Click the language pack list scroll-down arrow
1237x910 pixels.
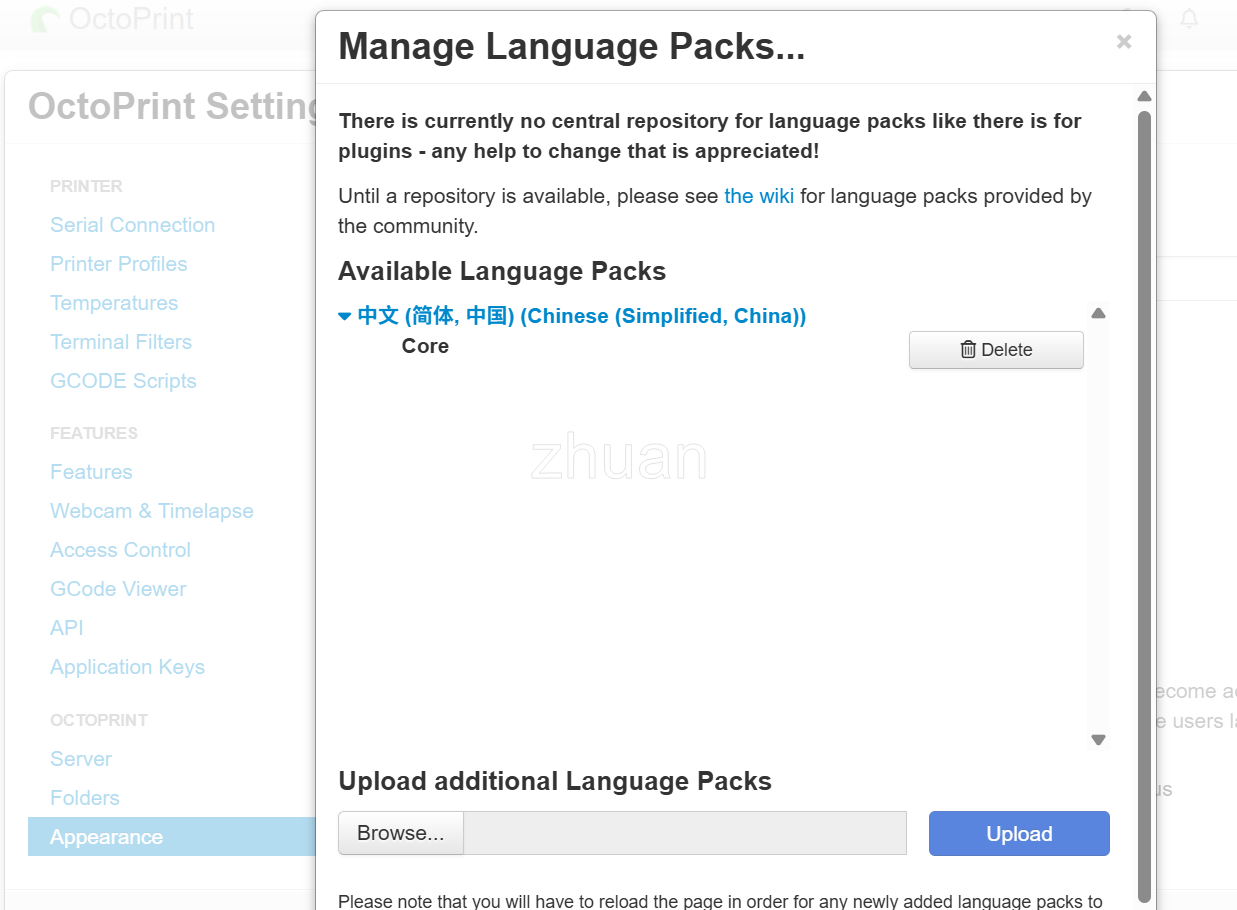click(x=1098, y=740)
